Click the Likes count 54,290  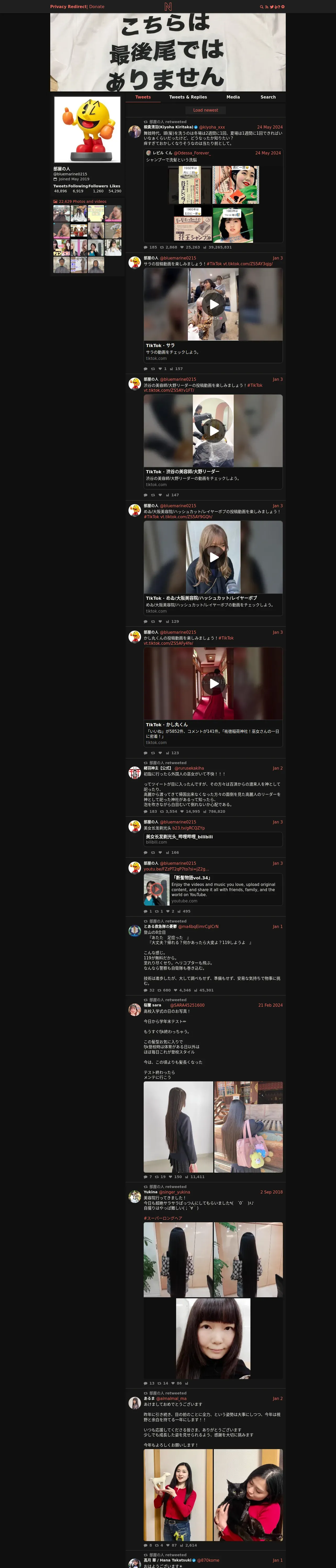115,191
